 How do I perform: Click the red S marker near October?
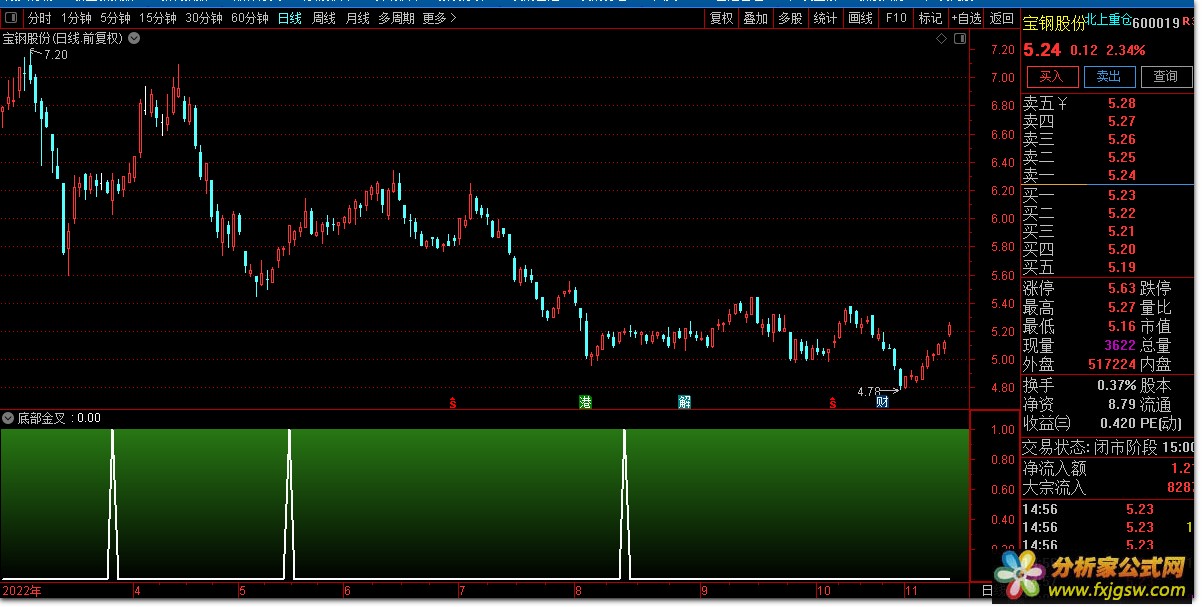tap(832, 403)
